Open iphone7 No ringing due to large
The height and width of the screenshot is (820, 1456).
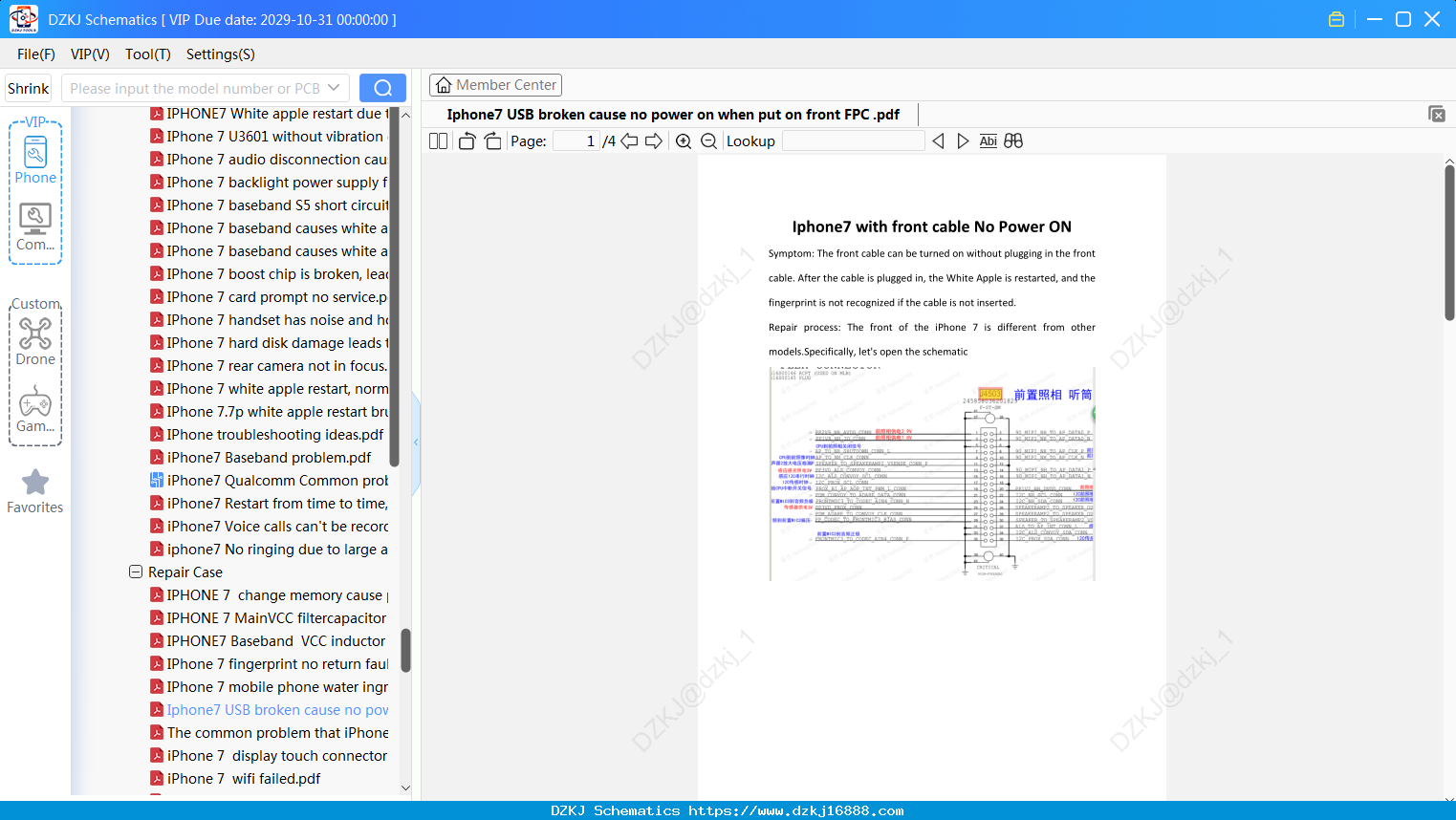pyautogui.click(x=277, y=550)
